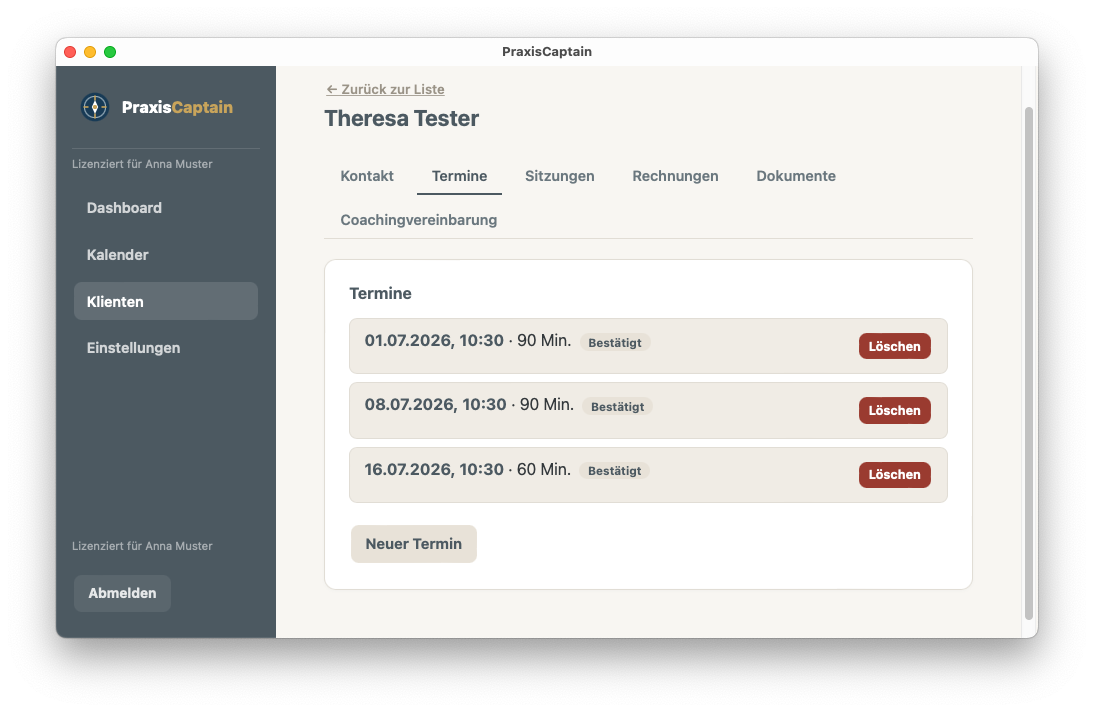Image resolution: width=1094 pixels, height=712 pixels.
Task: Click the PraxisCaptain compass logo icon
Action: click(x=95, y=107)
